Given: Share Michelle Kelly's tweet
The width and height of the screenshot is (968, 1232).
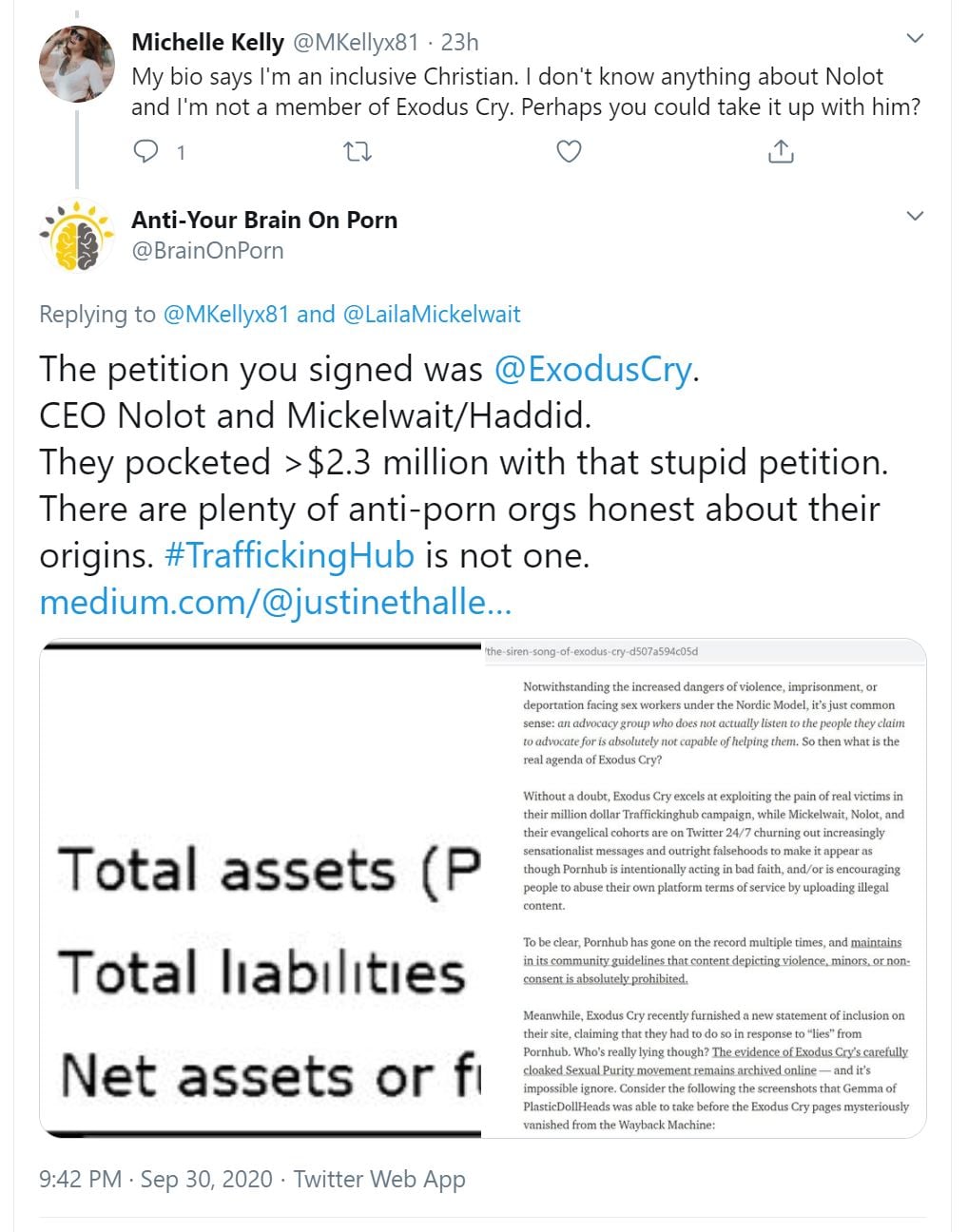Looking at the screenshot, I should point(781,151).
